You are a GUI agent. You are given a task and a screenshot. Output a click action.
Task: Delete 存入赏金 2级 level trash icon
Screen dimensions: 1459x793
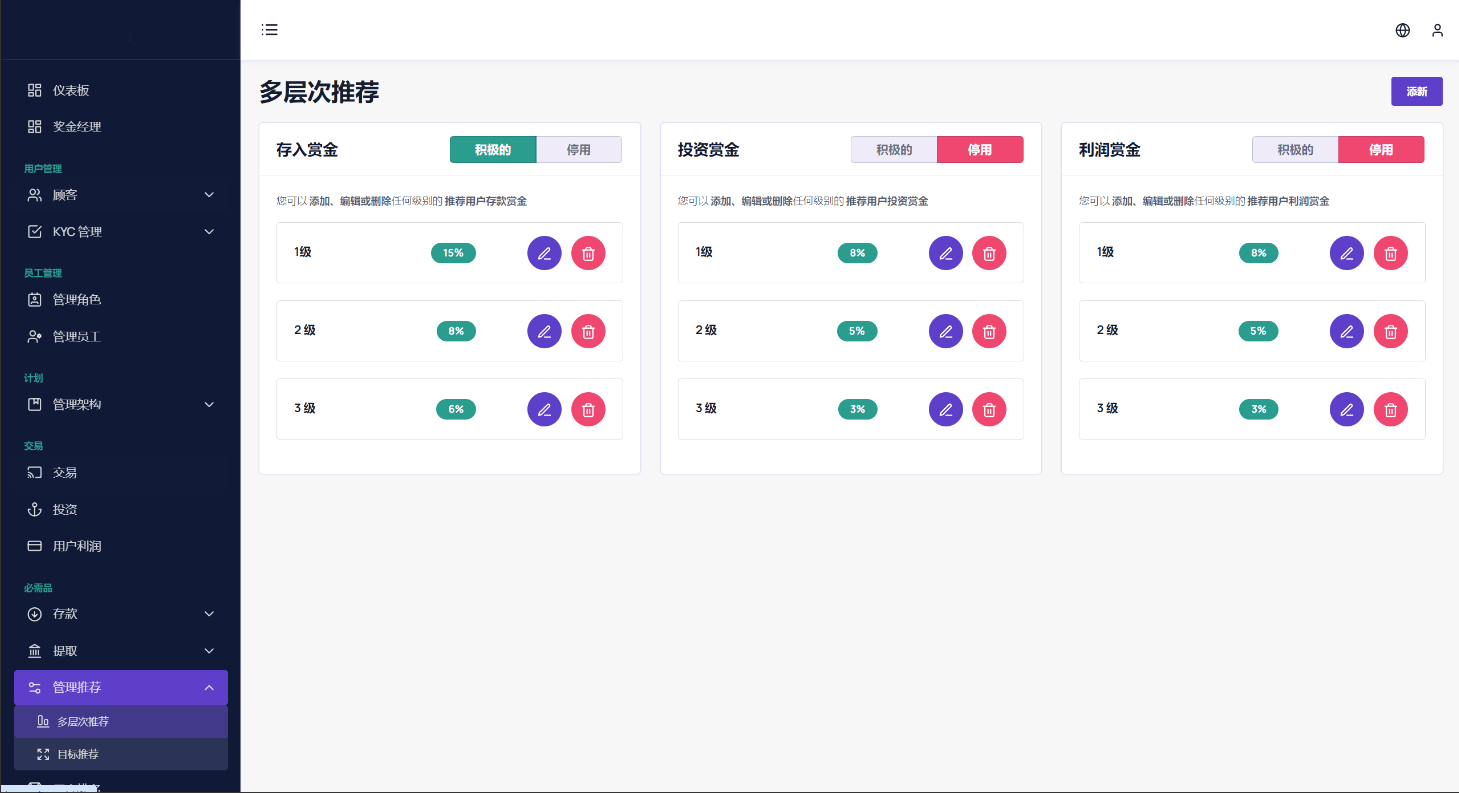[x=588, y=331]
